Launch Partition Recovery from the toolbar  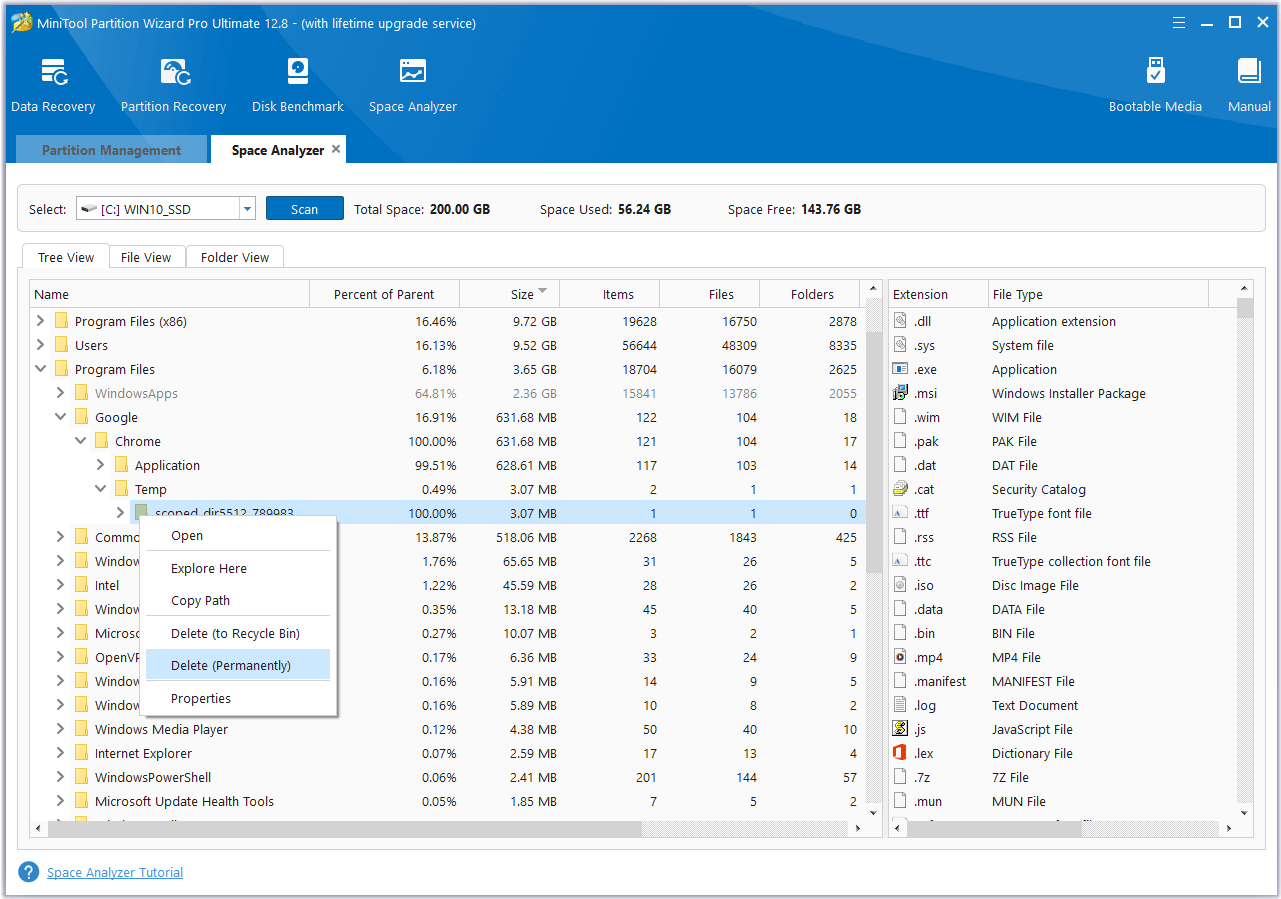pos(173,84)
